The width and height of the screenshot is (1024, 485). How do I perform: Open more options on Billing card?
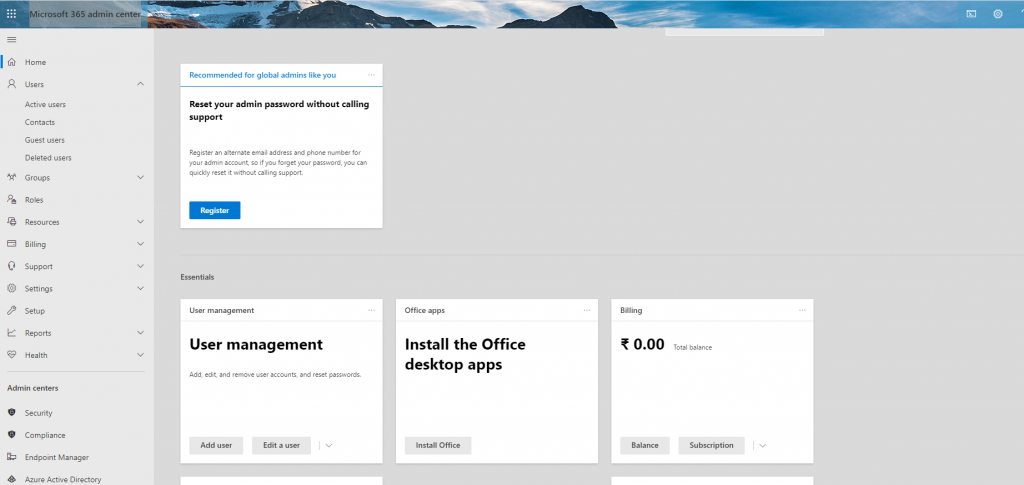pyautogui.click(x=803, y=311)
